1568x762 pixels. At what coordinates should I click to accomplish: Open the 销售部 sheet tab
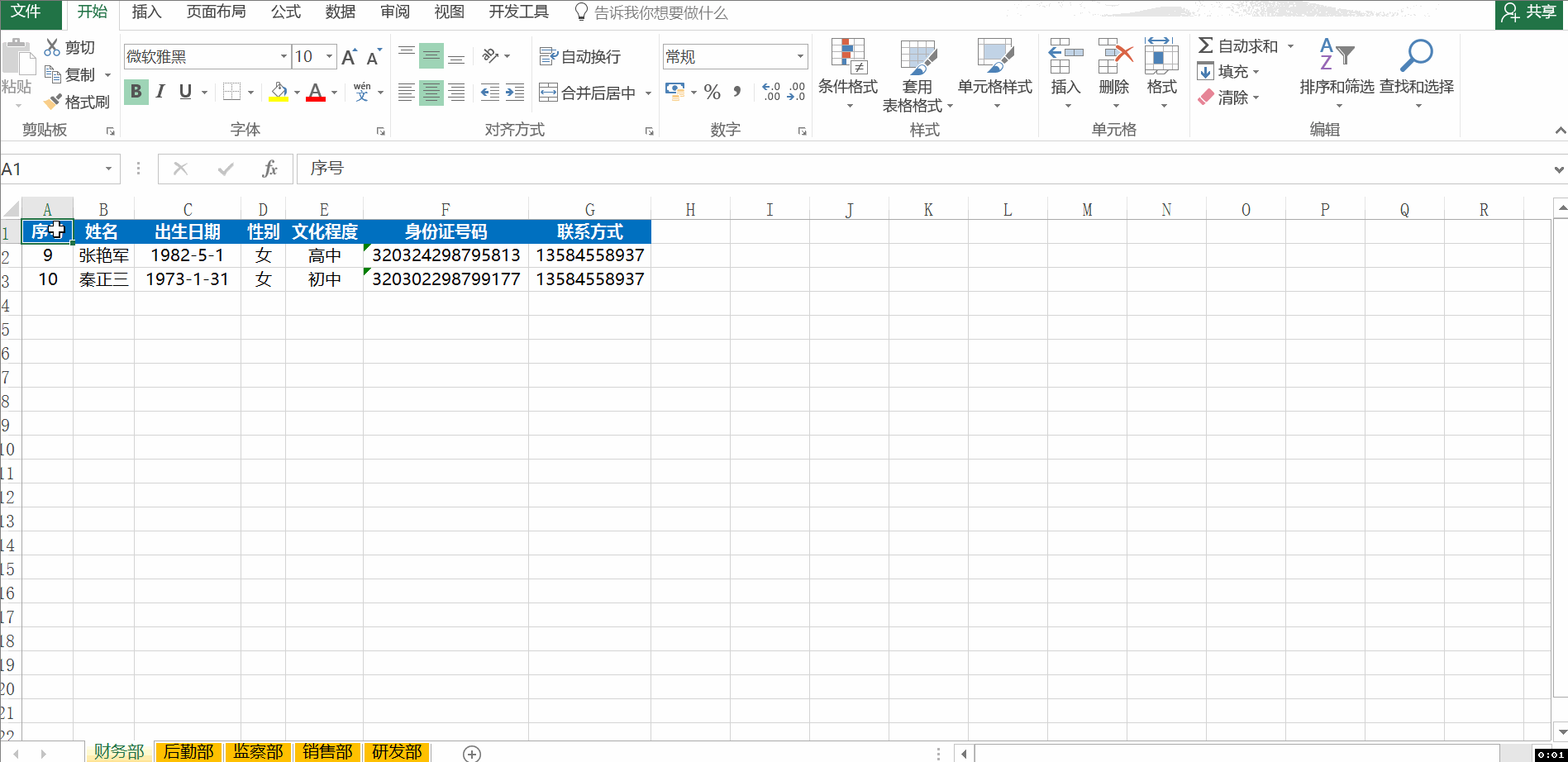pos(328,751)
